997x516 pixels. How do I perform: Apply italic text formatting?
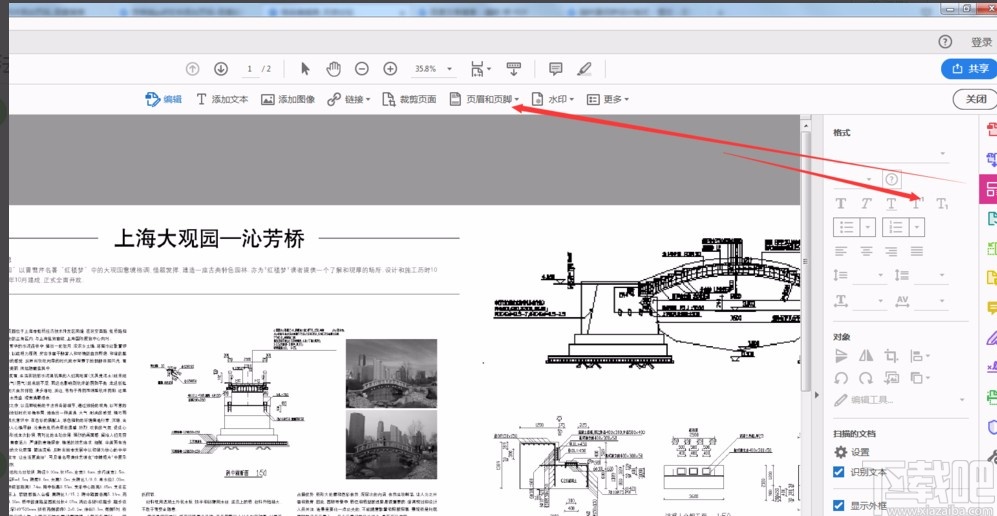pyautogui.click(x=866, y=204)
